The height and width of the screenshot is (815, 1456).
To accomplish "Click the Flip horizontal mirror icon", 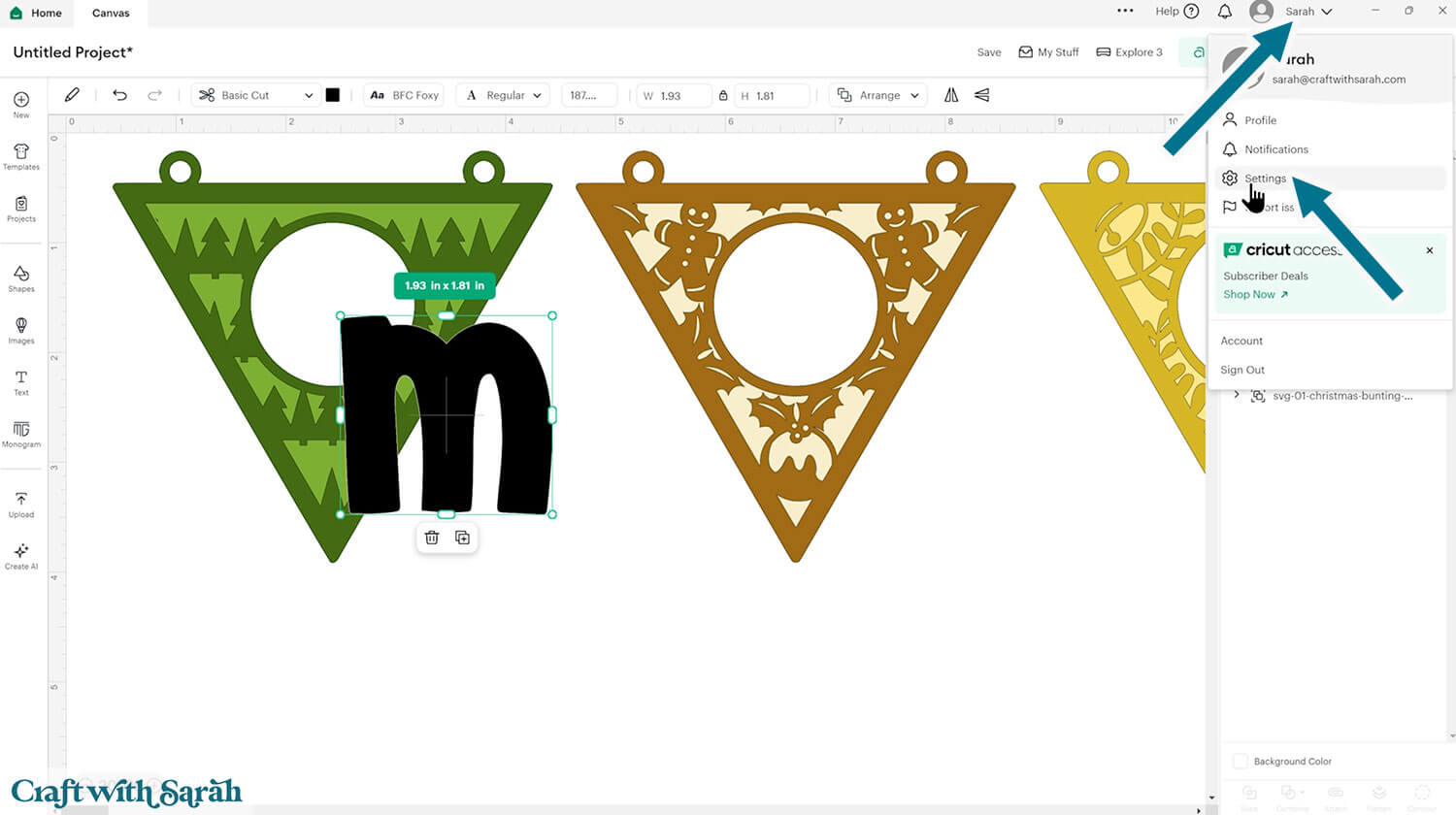I will 950,94.
